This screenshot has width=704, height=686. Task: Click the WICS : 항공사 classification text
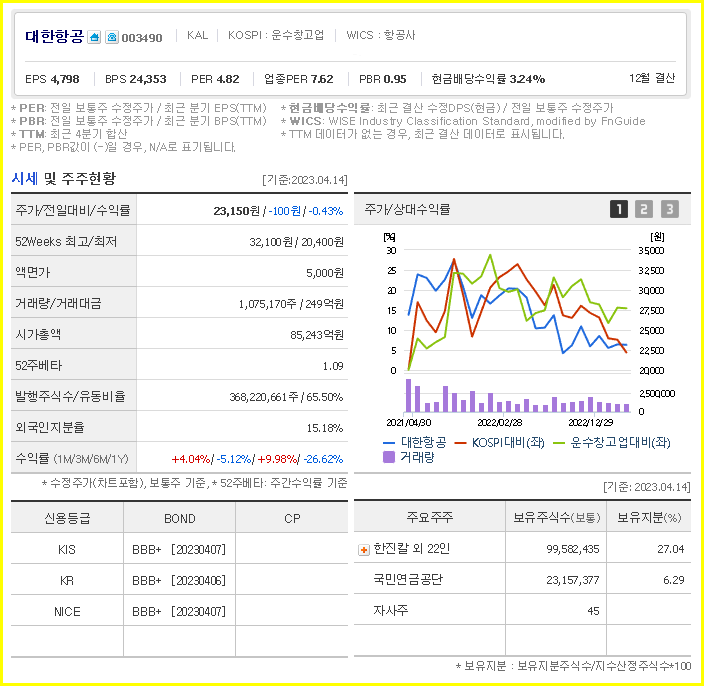[381, 35]
